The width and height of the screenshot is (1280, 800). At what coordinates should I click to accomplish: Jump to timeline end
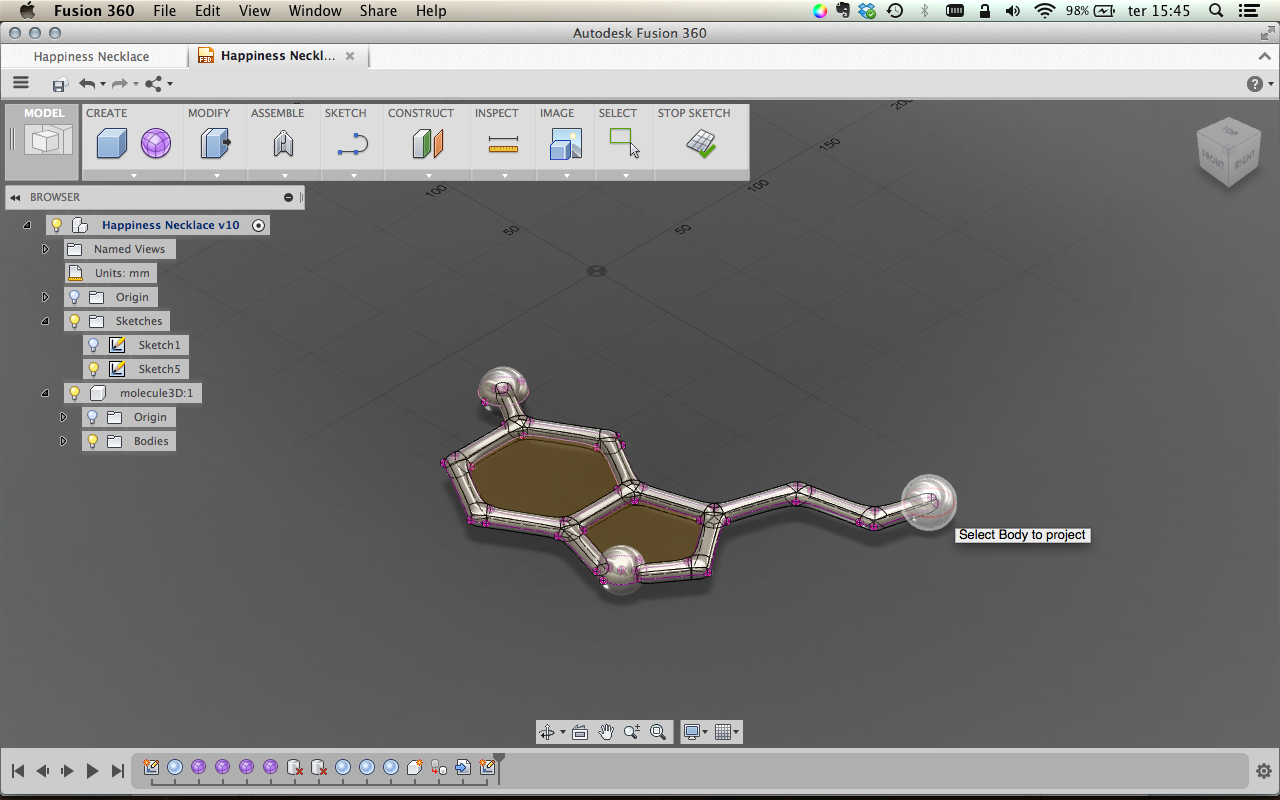(x=117, y=771)
